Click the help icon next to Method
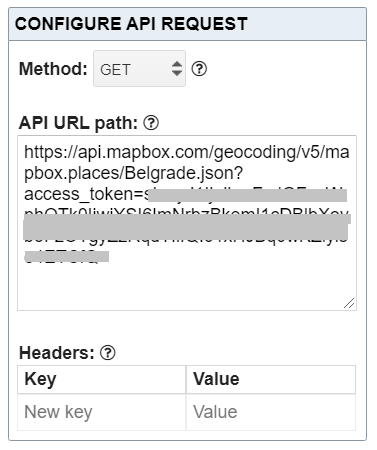377x450 pixels. 199,69
